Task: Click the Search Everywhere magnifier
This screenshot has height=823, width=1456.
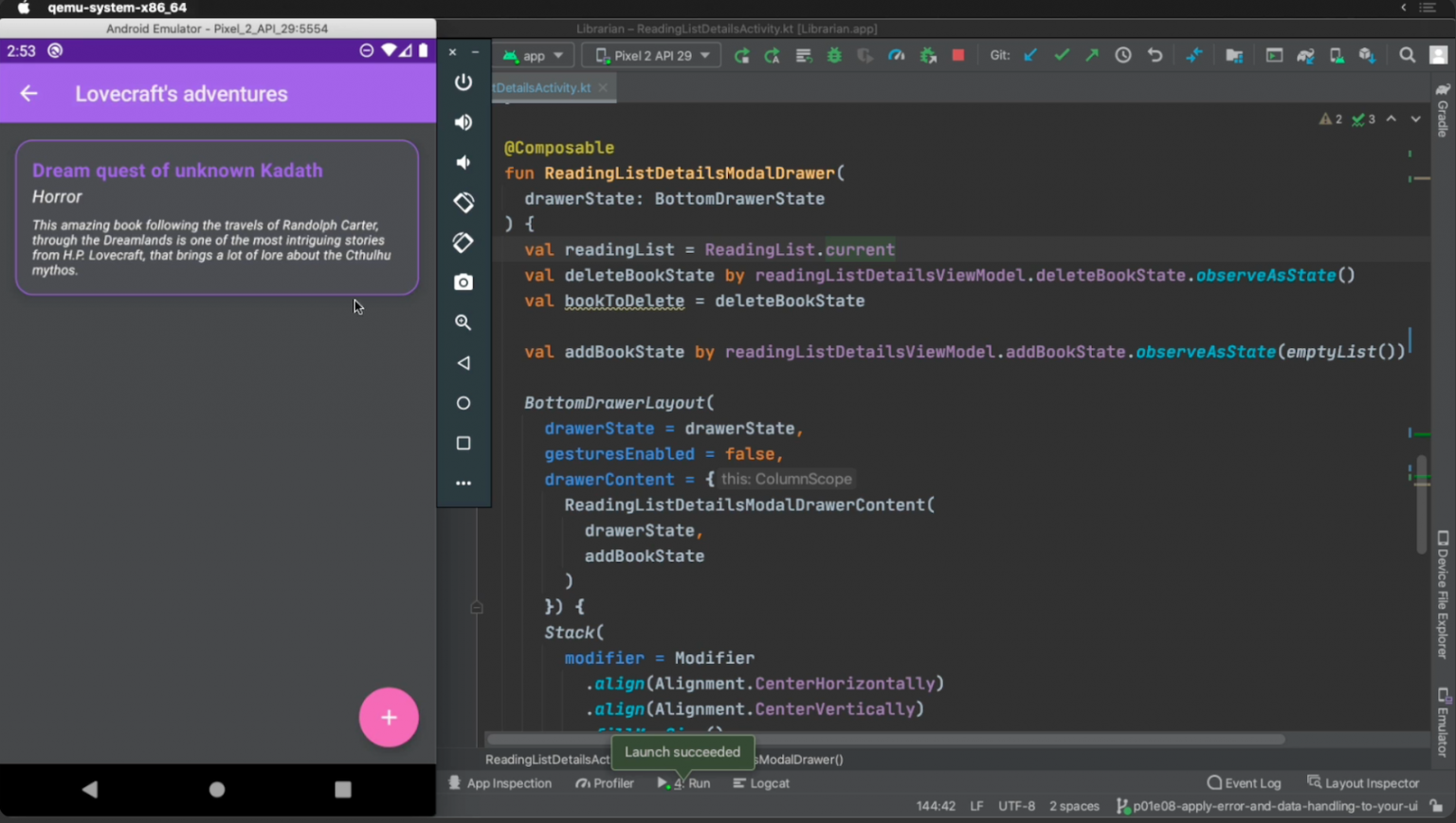Action: coord(1408,56)
